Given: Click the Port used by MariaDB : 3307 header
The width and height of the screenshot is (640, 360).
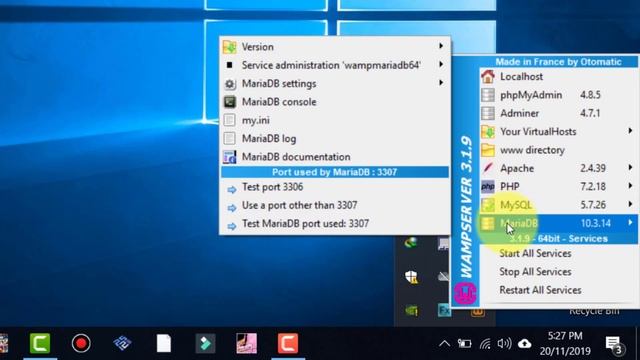Looking at the screenshot, I should click(335, 172).
